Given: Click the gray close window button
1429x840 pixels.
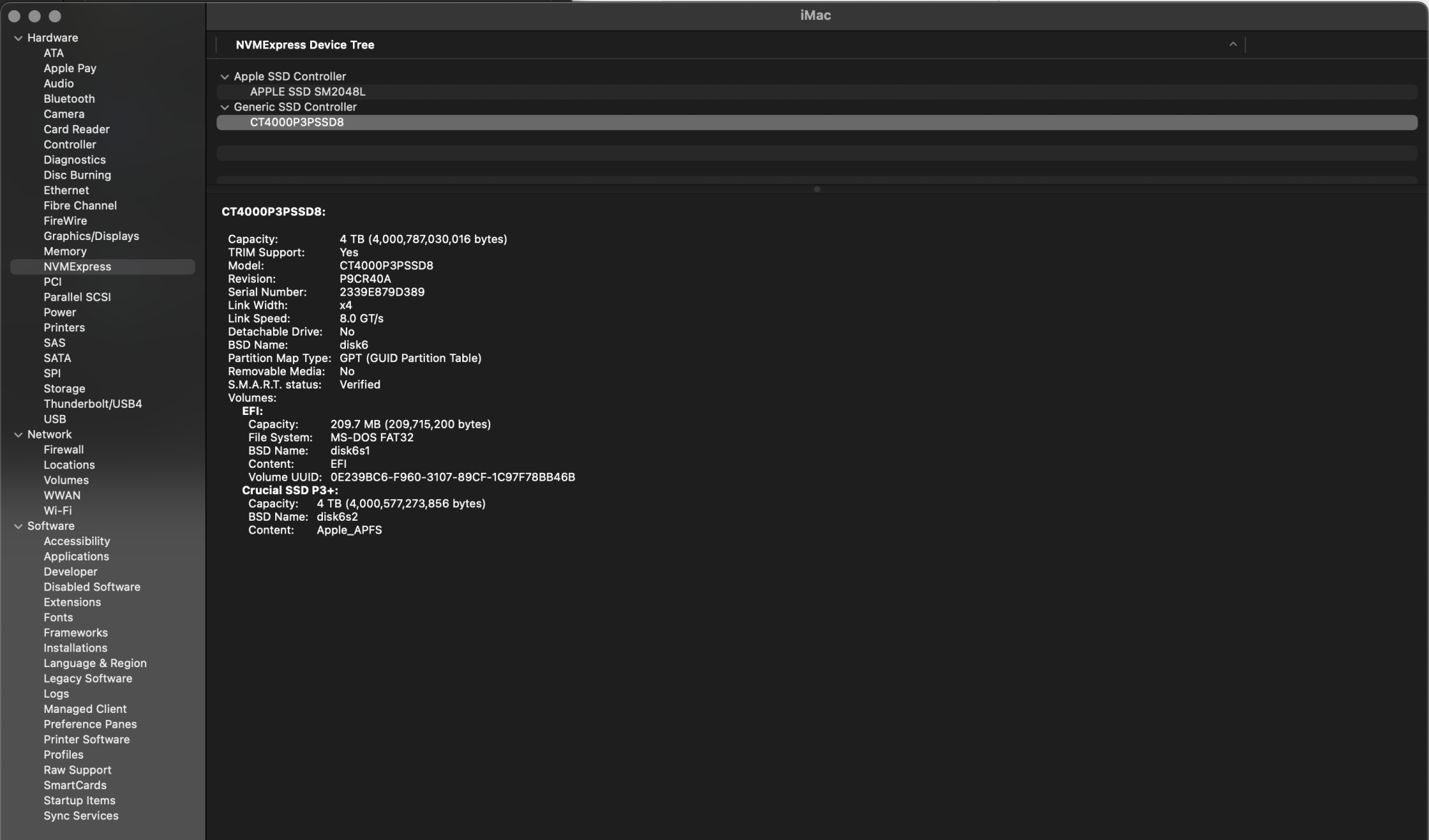Looking at the screenshot, I should pyautogui.click(x=14, y=16).
